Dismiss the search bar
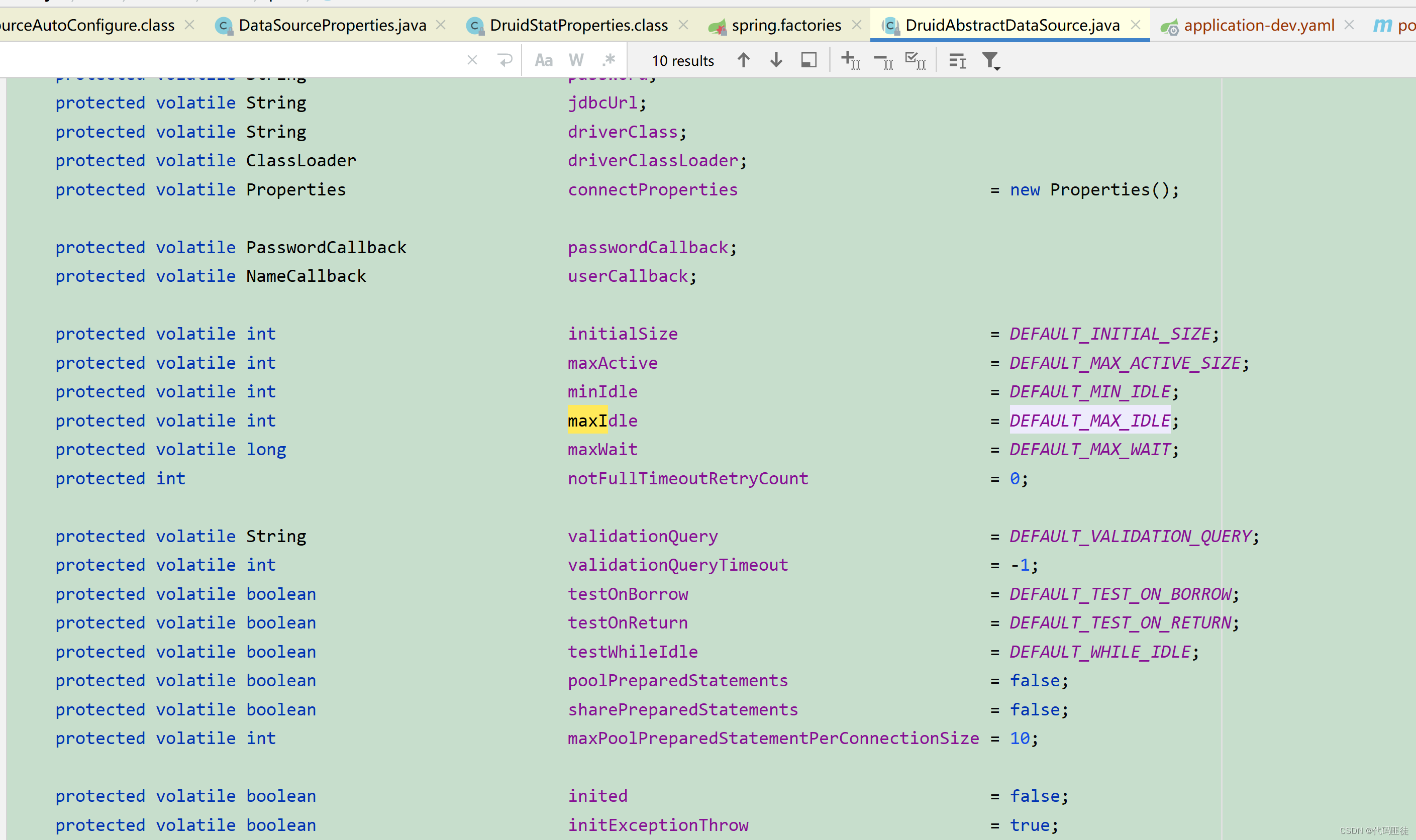1416x840 pixels. coord(472,59)
